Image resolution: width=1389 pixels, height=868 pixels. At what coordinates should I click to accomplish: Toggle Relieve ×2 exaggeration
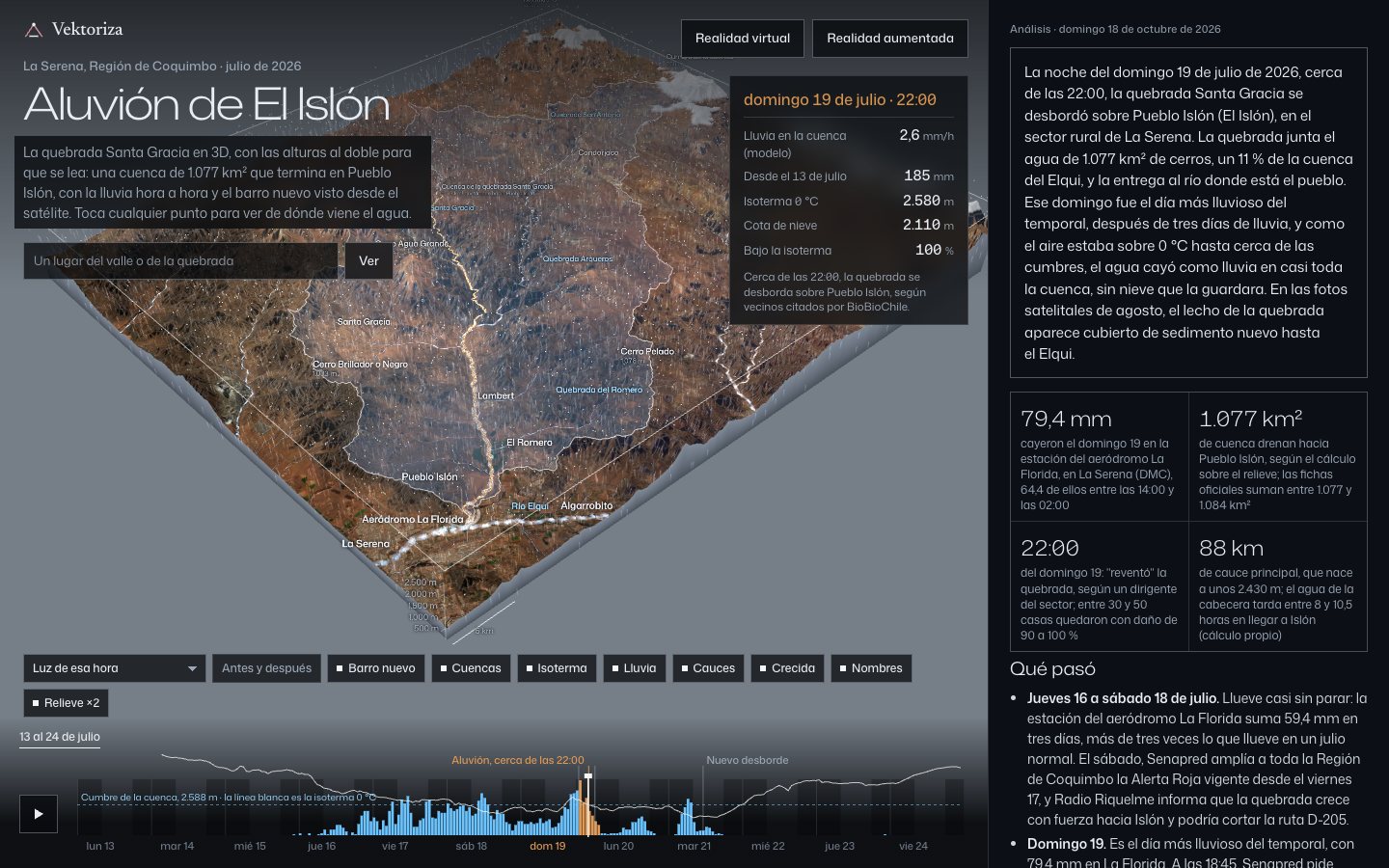66,703
